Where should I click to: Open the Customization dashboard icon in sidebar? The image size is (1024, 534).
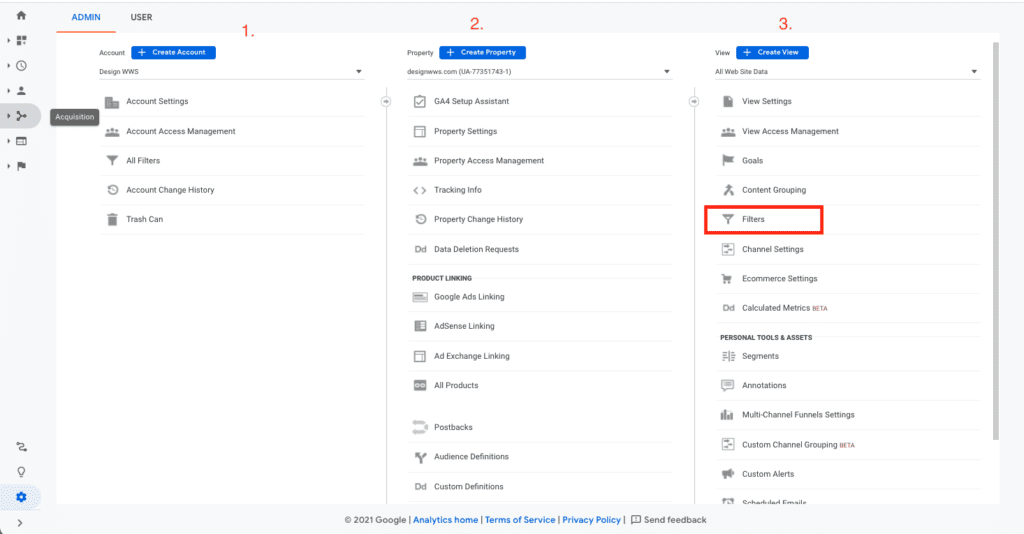coord(22,40)
